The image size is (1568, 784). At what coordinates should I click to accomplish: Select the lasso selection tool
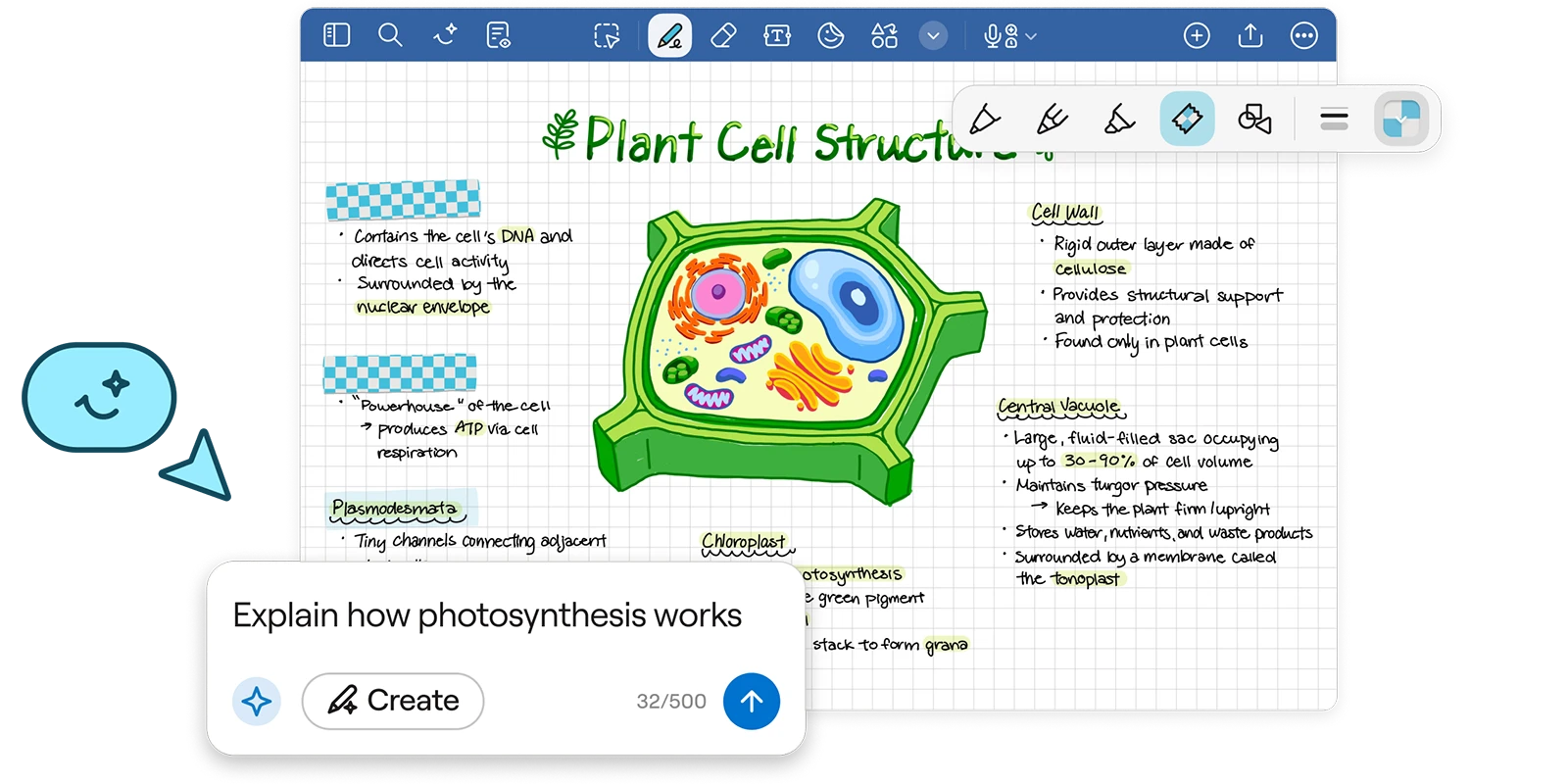pyautogui.click(x=607, y=36)
